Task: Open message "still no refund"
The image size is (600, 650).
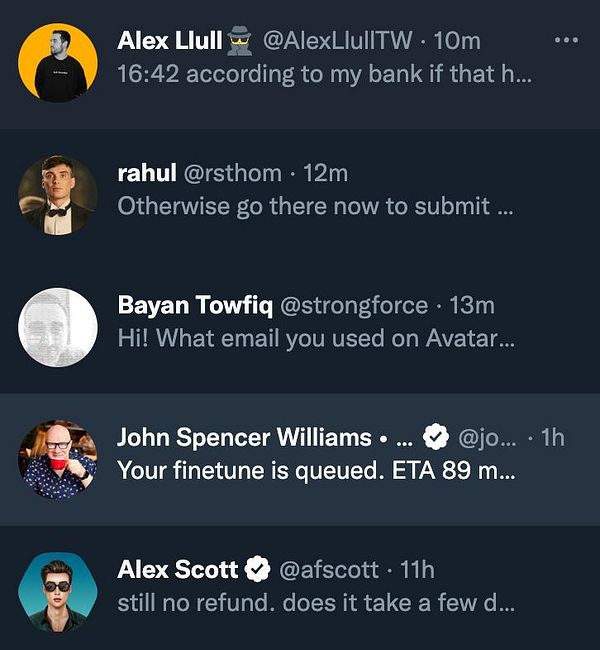Action: tap(316, 602)
